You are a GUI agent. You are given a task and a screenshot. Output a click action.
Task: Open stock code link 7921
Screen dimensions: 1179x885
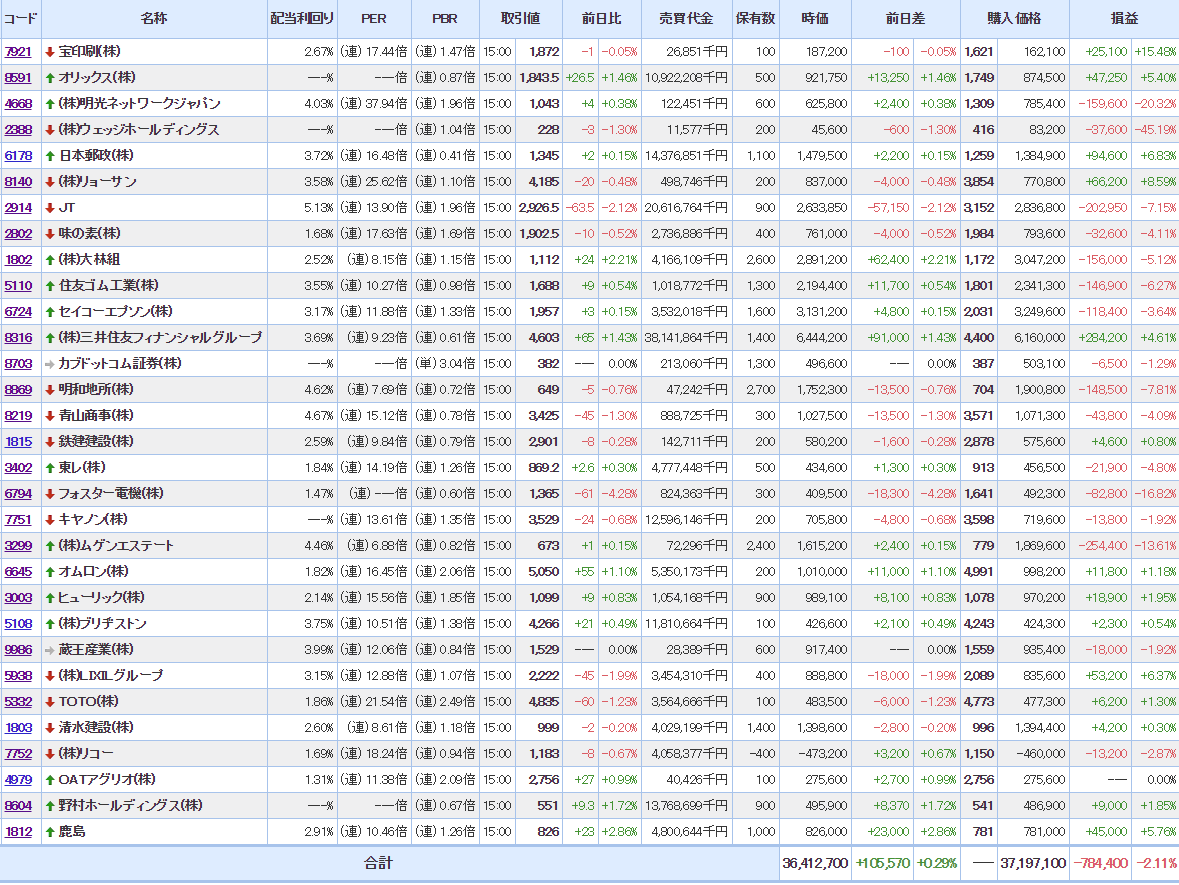pos(18,52)
